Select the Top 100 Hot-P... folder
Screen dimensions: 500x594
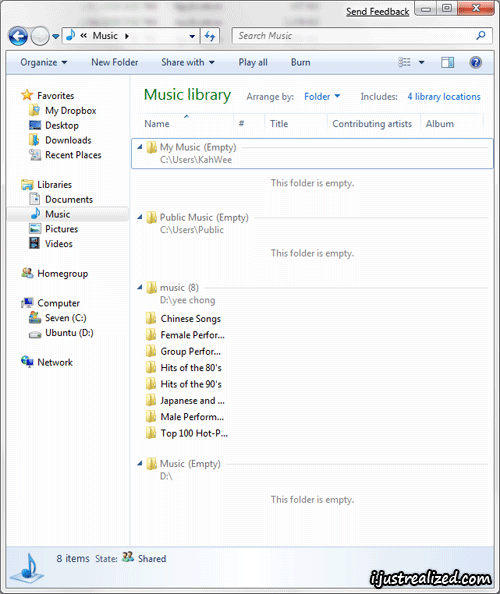[x=186, y=433]
